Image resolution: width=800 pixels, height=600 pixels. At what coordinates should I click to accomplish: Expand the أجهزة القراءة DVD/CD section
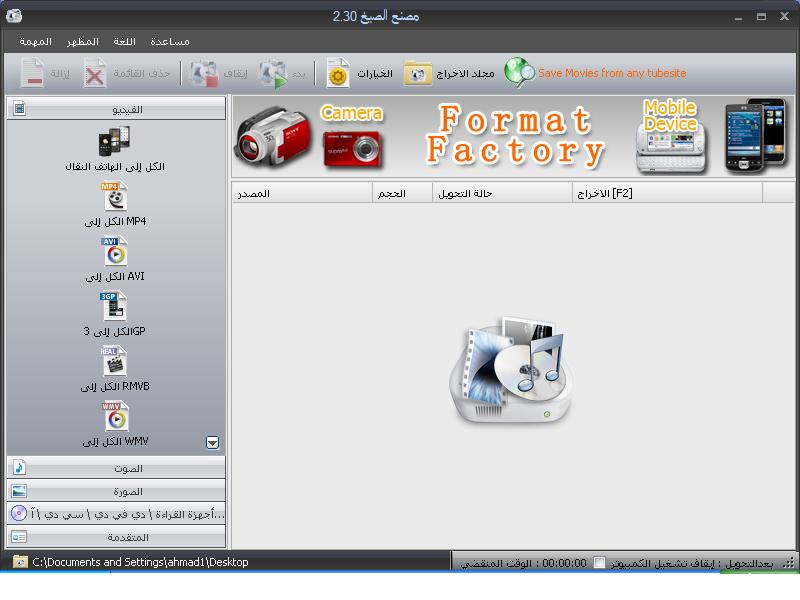tap(116, 514)
